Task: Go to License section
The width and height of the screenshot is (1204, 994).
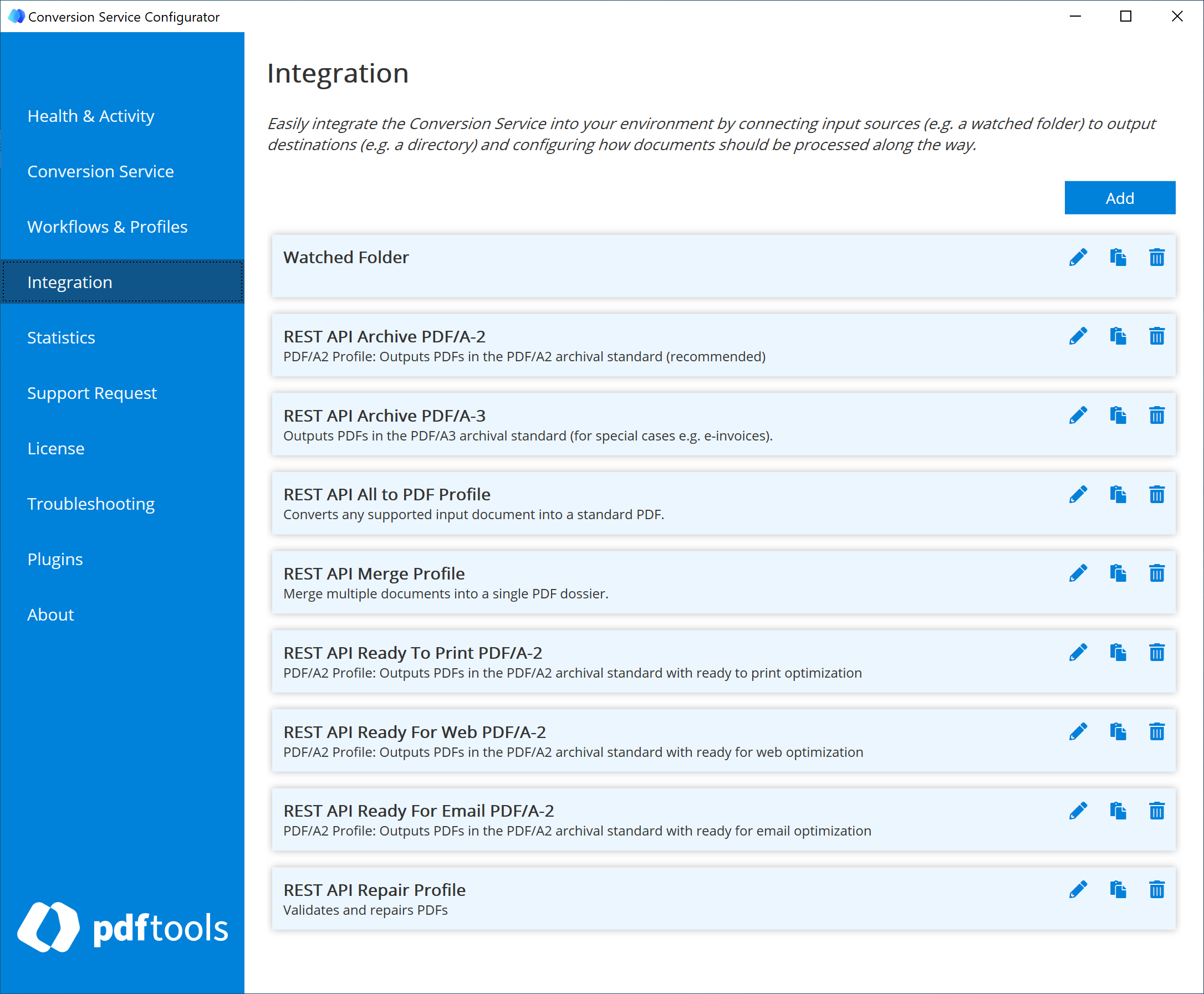Action: click(x=123, y=448)
